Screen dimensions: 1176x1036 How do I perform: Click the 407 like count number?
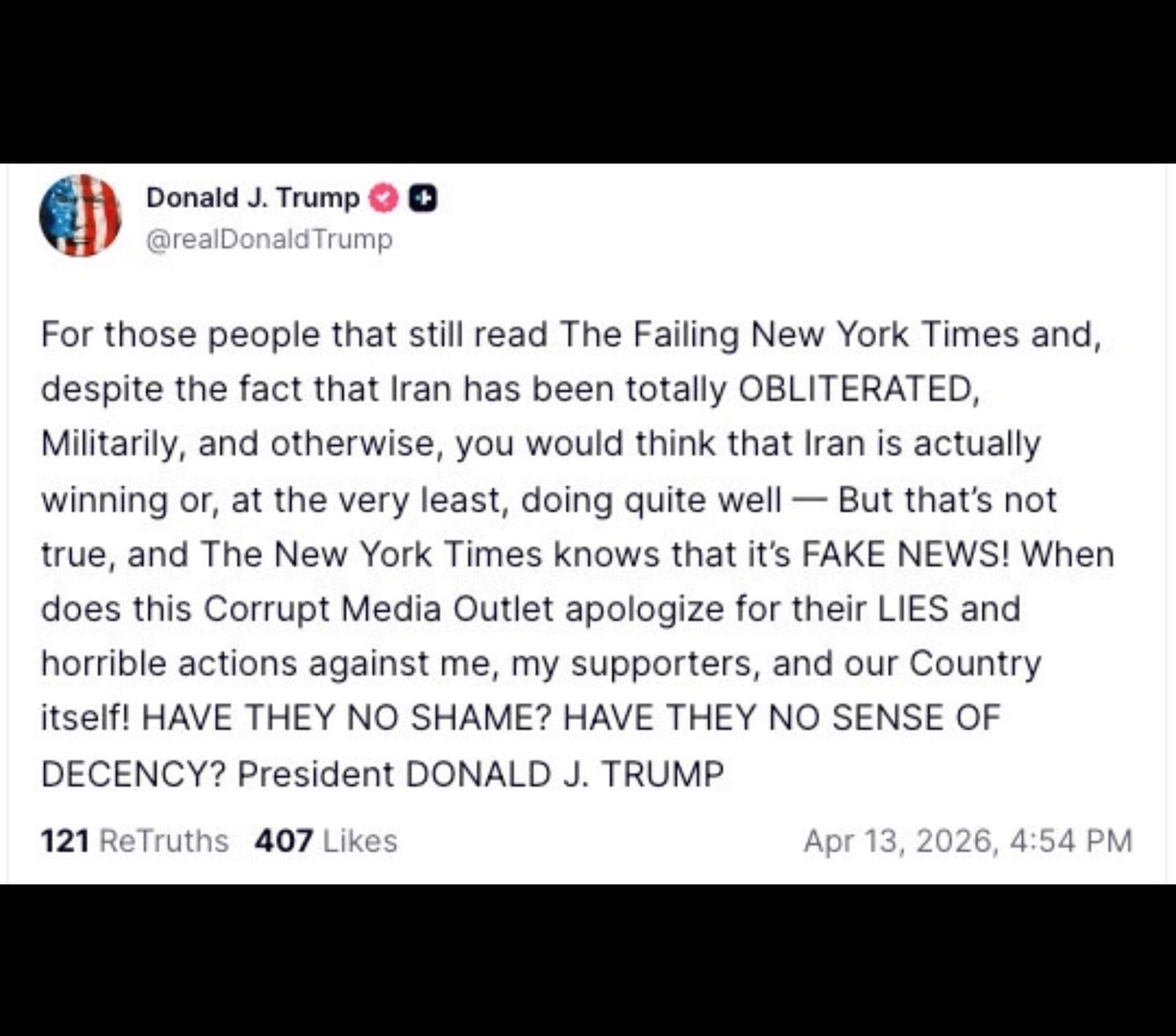point(283,841)
